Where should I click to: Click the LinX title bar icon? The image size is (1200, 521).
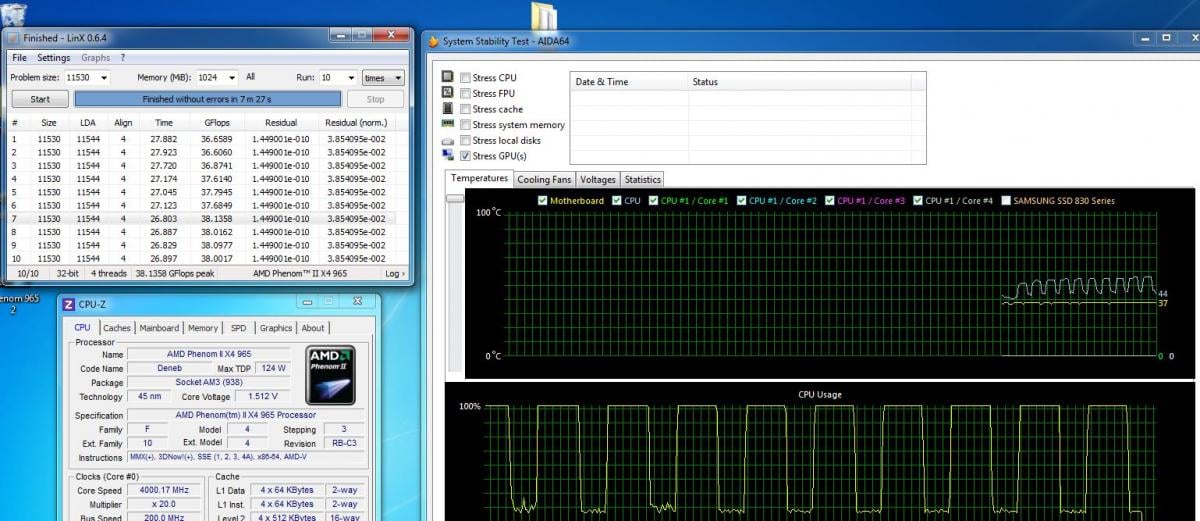(x=13, y=37)
